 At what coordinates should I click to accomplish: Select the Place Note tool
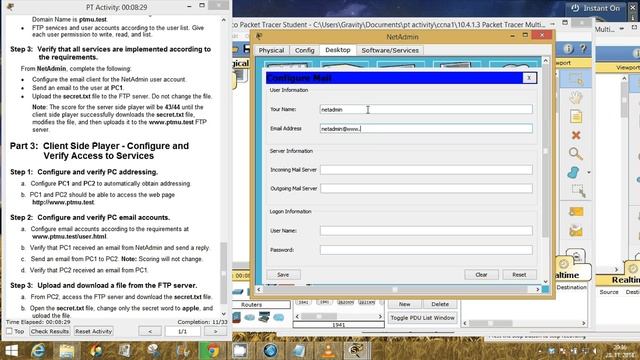[576, 117]
